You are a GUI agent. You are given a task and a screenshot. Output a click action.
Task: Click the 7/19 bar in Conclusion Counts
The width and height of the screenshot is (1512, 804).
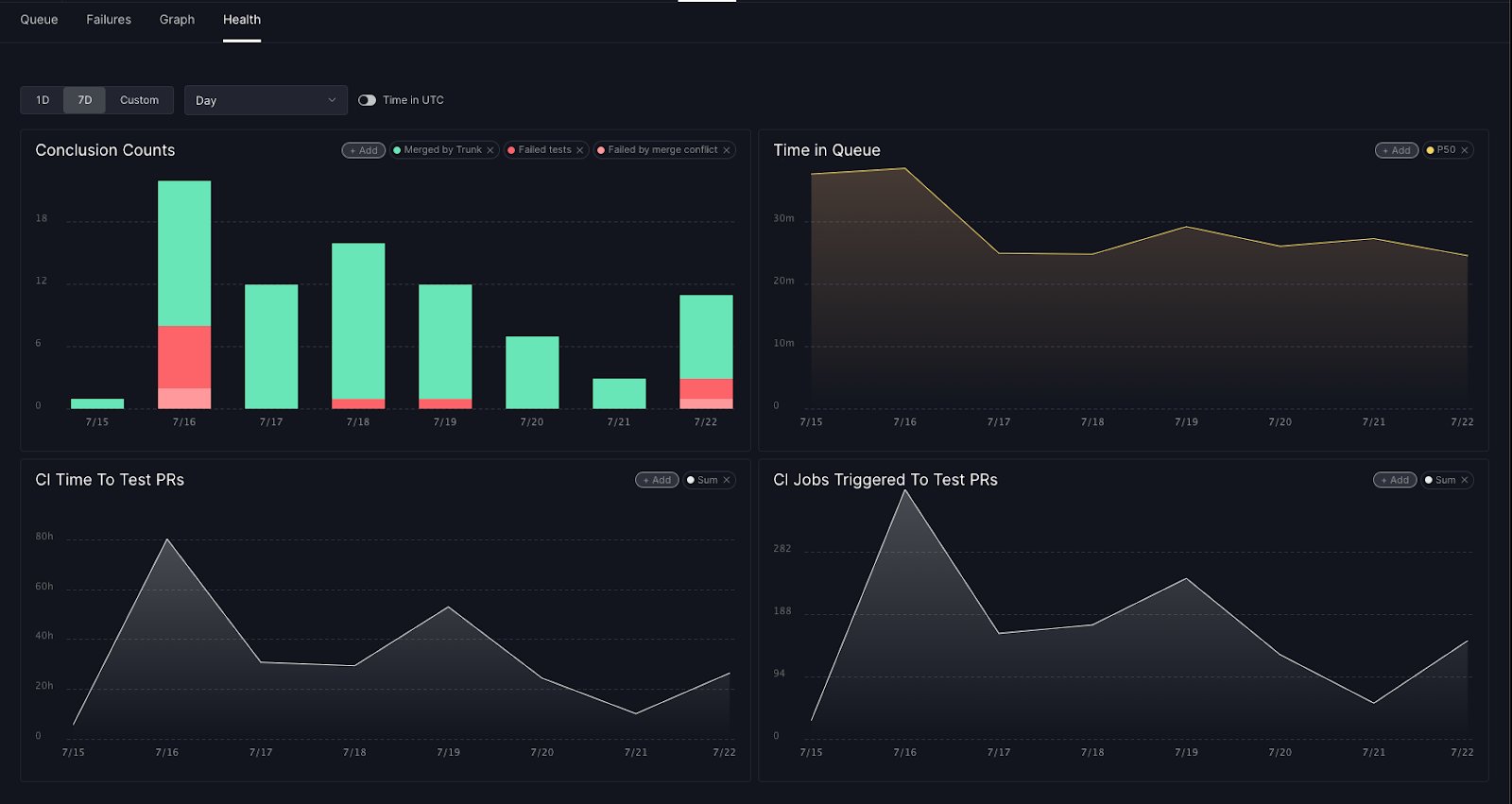click(x=445, y=347)
